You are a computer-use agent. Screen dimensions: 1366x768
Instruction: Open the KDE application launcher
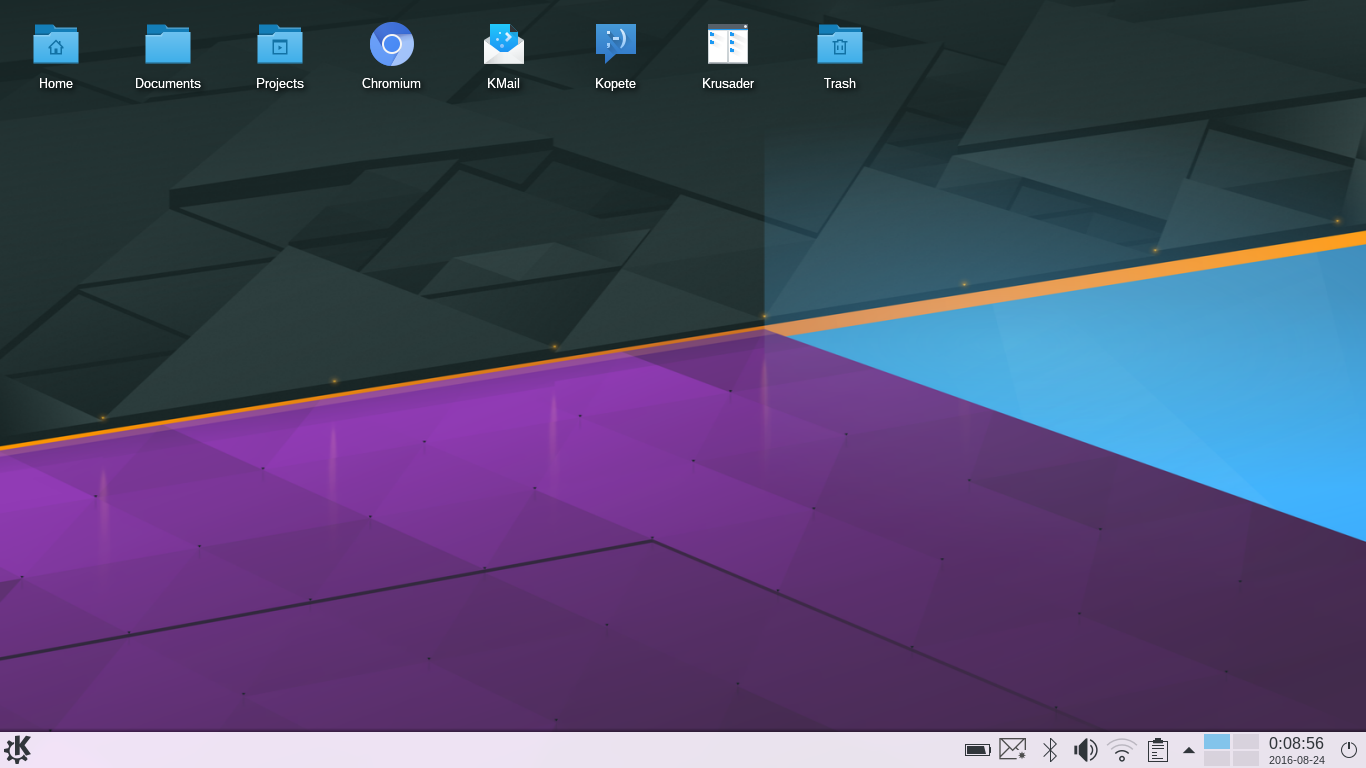point(18,750)
